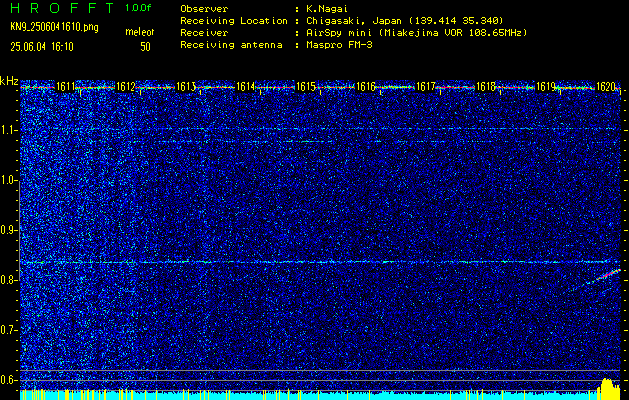Click the Receiving antenna label
The width and height of the screenshot is (629, 400).
(231, 45)
